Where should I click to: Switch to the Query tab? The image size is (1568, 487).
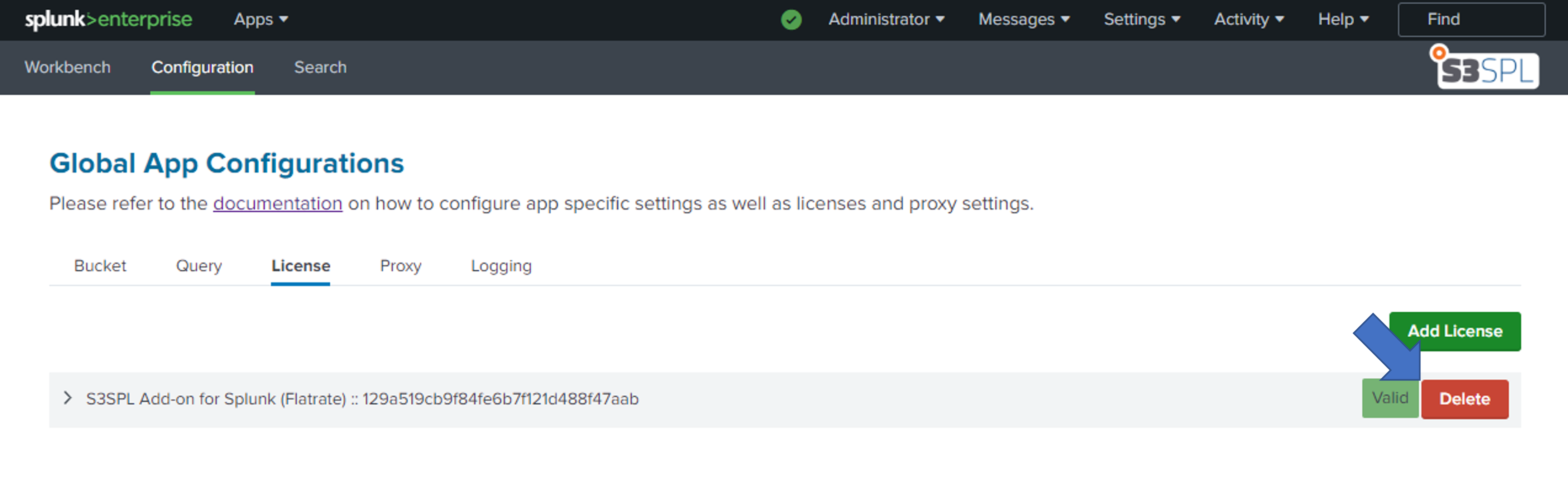coord(199,266)
